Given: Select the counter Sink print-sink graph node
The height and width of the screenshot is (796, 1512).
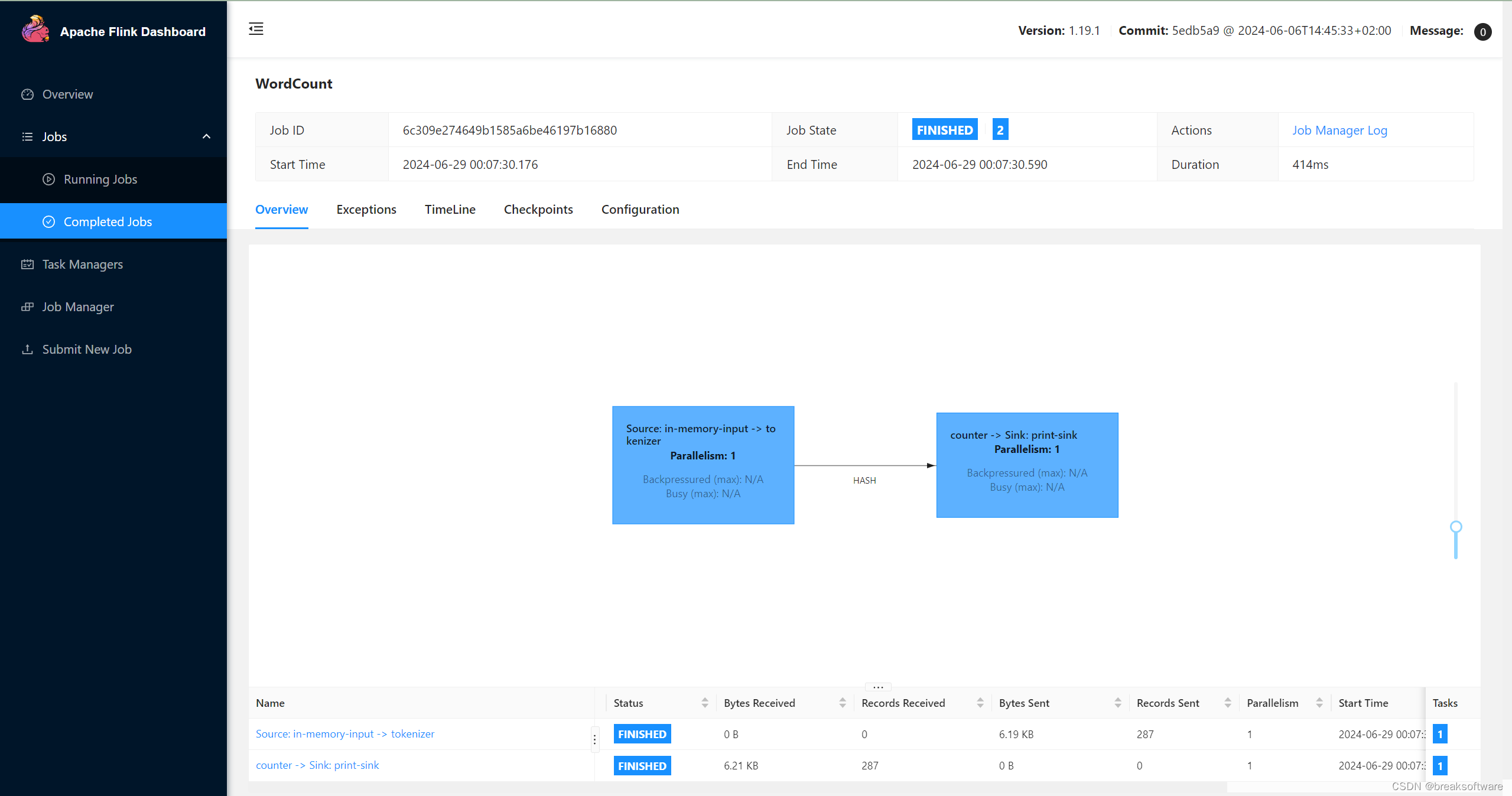Looking at the screenshot, I should [x=1027, y=465].
